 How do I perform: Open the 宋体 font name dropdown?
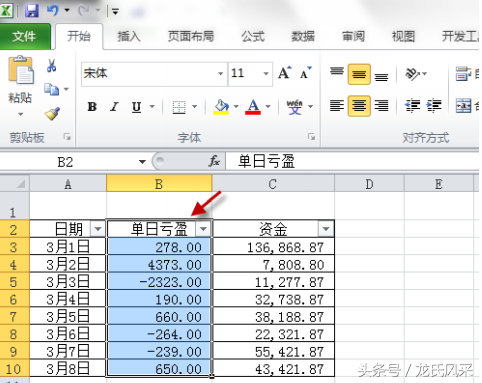point(220,74)
